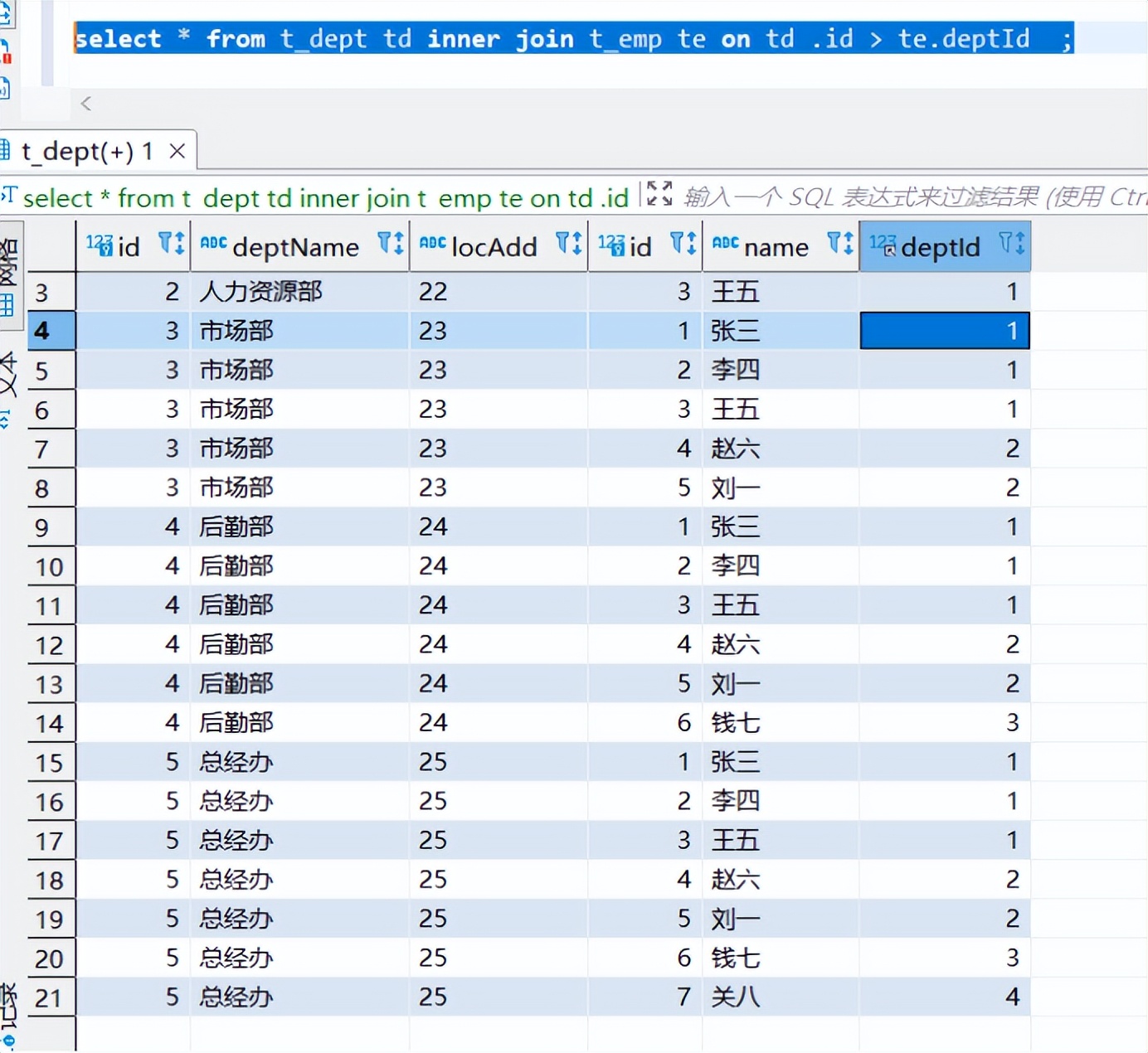Click the 人力资源部 cell
Viewport: 1148px width, 1053px height.
click(299, 292)
